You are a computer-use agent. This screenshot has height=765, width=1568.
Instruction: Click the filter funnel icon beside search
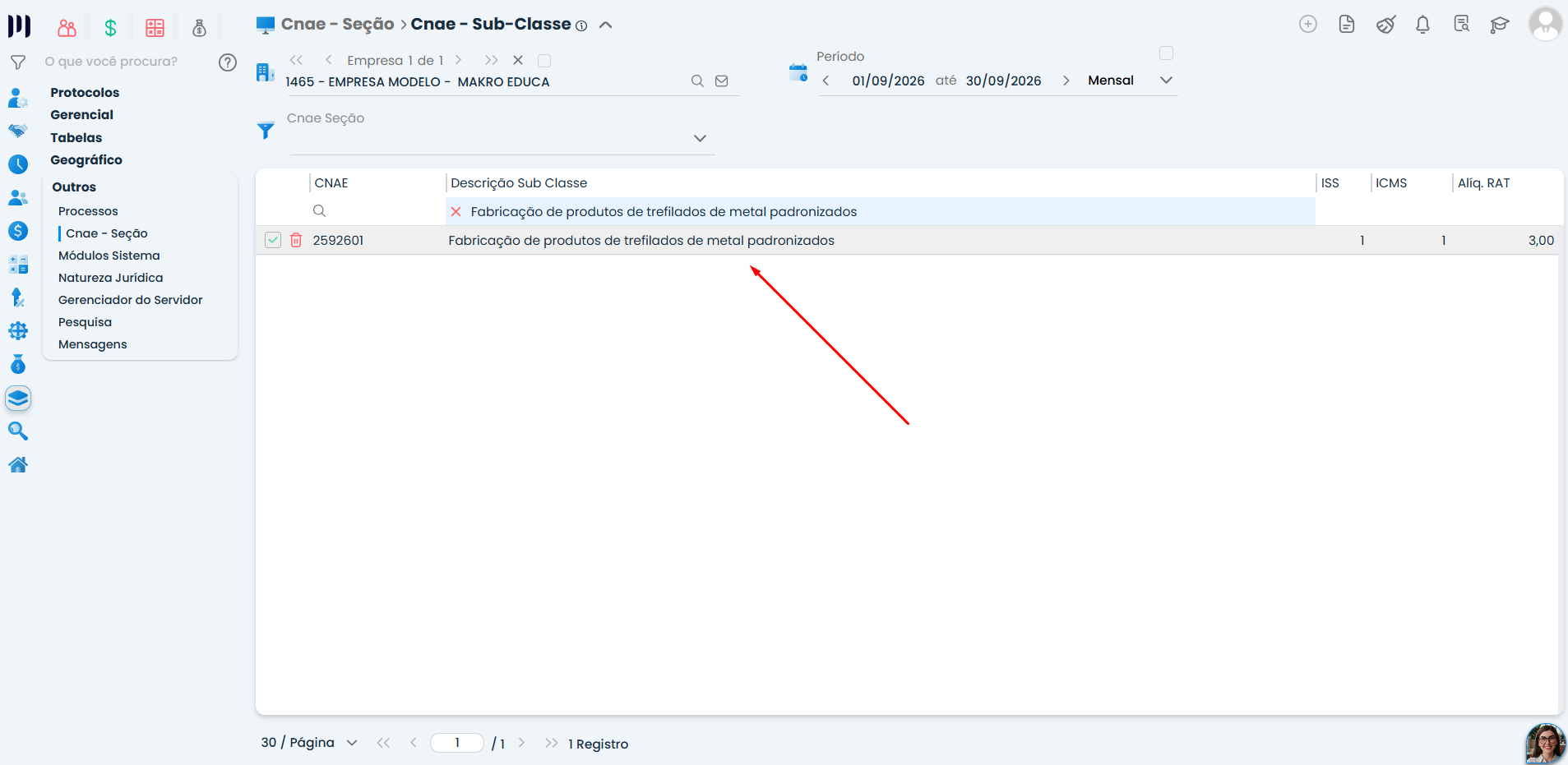click(x=18, y=62)
